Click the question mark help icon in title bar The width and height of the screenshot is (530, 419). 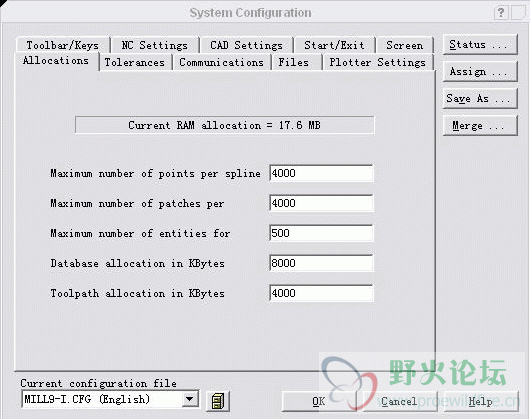(501, 13)
